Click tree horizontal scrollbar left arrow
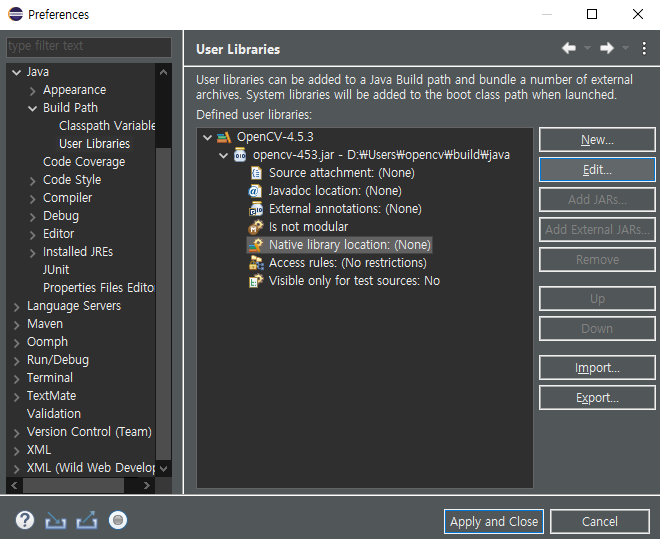Image resolution: width=660 pixels, height=539 pixels. pos(14,486)
